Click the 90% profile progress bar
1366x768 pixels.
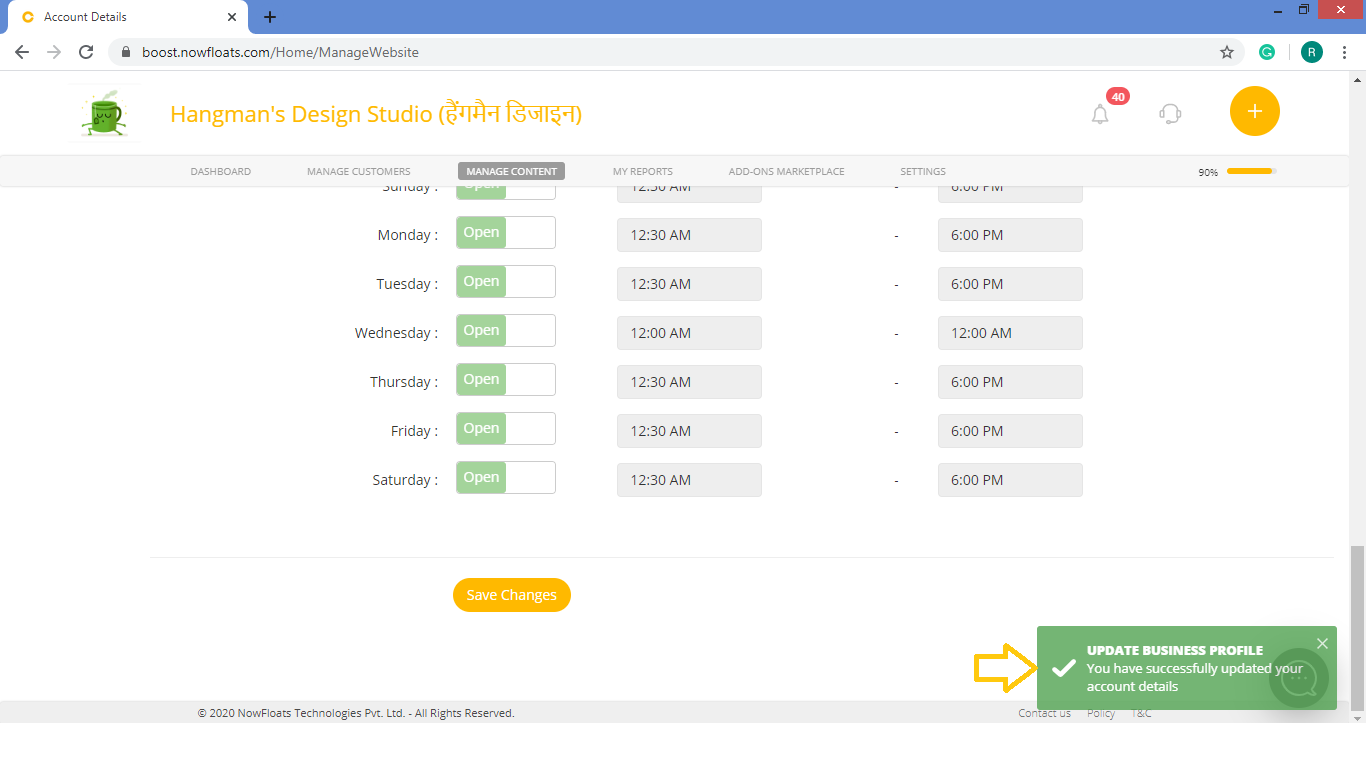tap(1251, 171)
